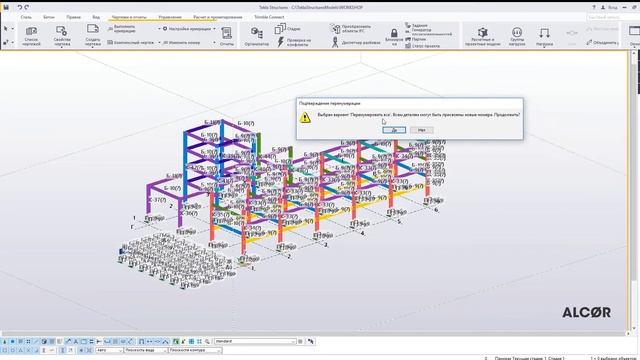Select the Управление ribbon tab
This screenshot has width=640, height=360.
[x=170, y=17]
